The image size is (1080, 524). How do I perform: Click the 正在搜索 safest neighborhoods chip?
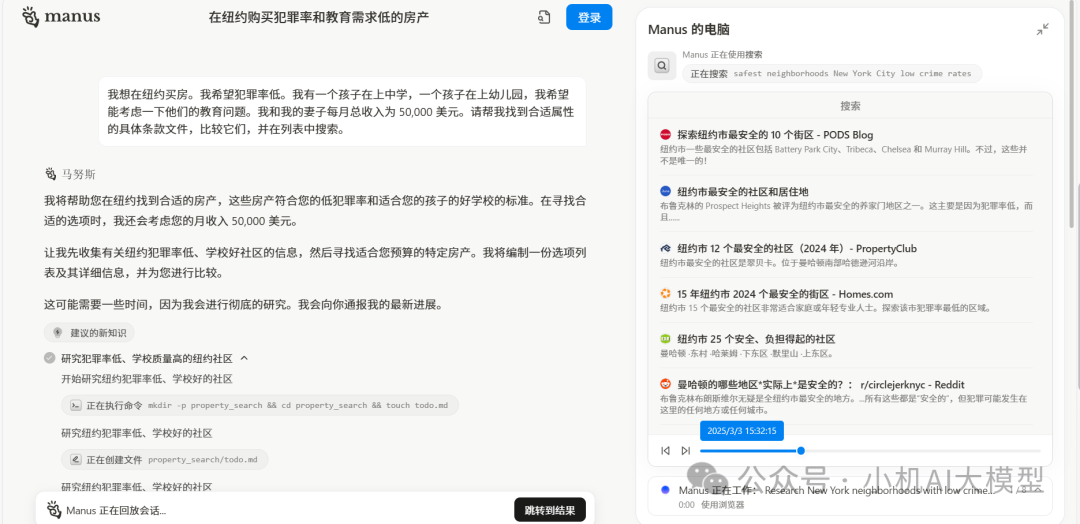click(x=831, y=74)
